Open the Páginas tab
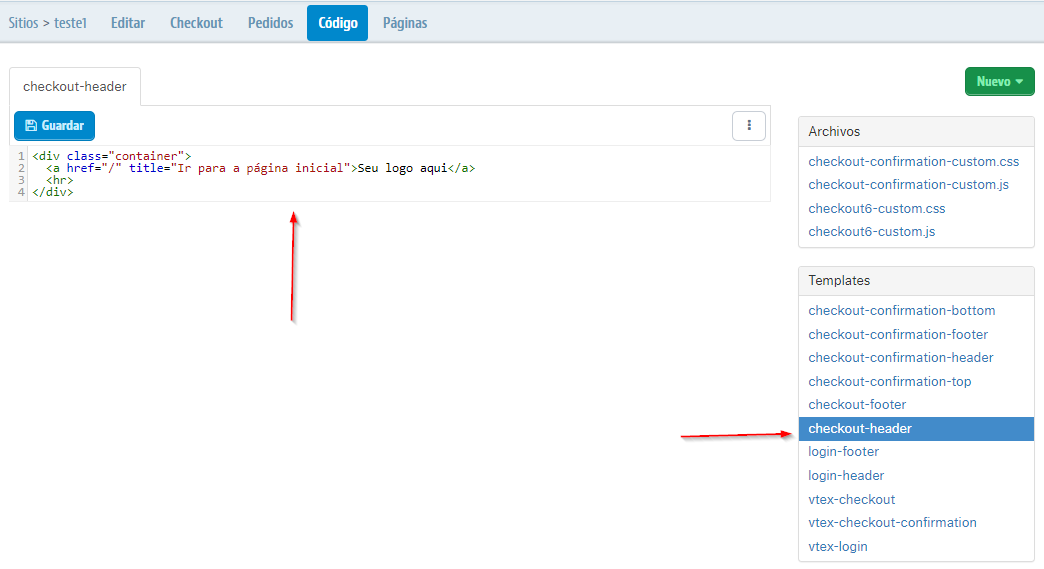1044x569 pixels. 405,23
